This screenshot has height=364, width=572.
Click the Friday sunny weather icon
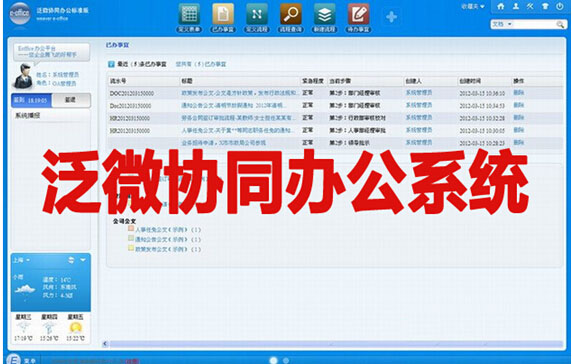click(x=76, y=328)
